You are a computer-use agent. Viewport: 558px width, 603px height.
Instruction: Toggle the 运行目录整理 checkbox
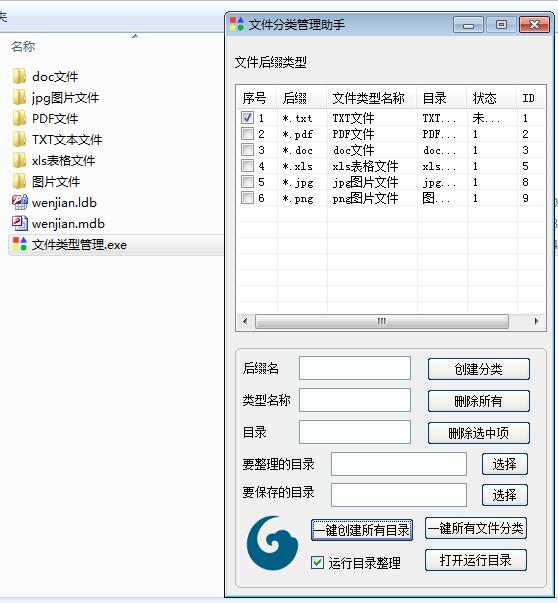(317, 563)
